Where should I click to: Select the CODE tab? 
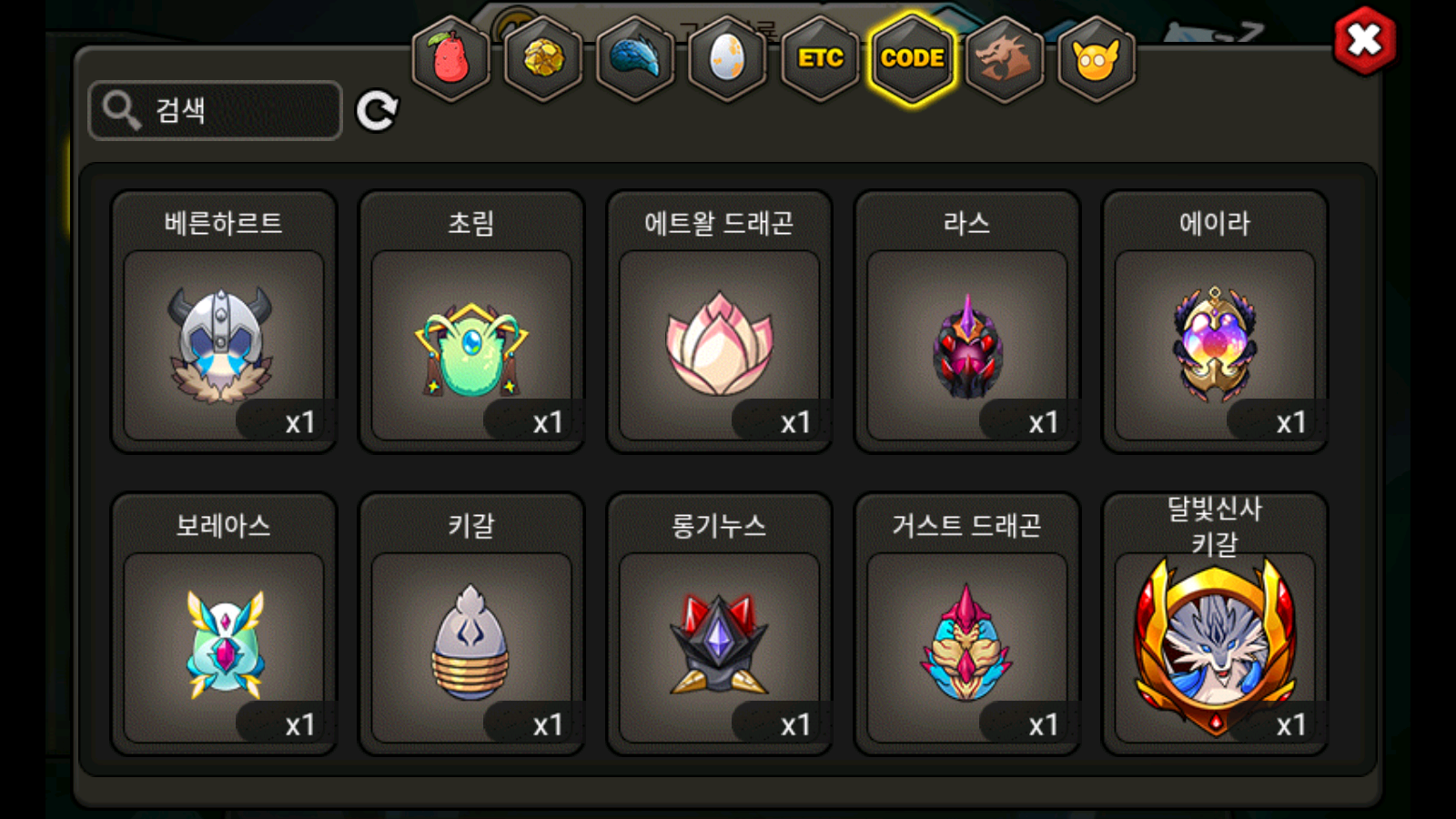(x=912, y=59)
